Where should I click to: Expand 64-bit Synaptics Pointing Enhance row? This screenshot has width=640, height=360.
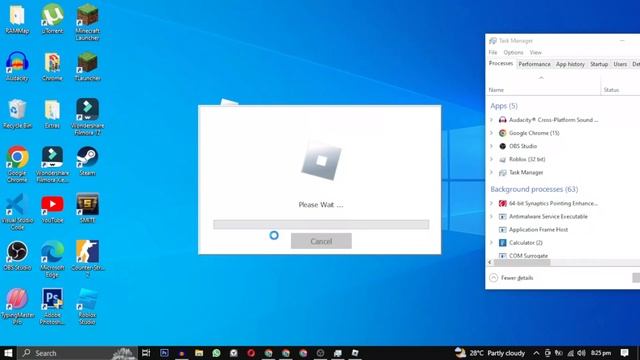point(491,203)
